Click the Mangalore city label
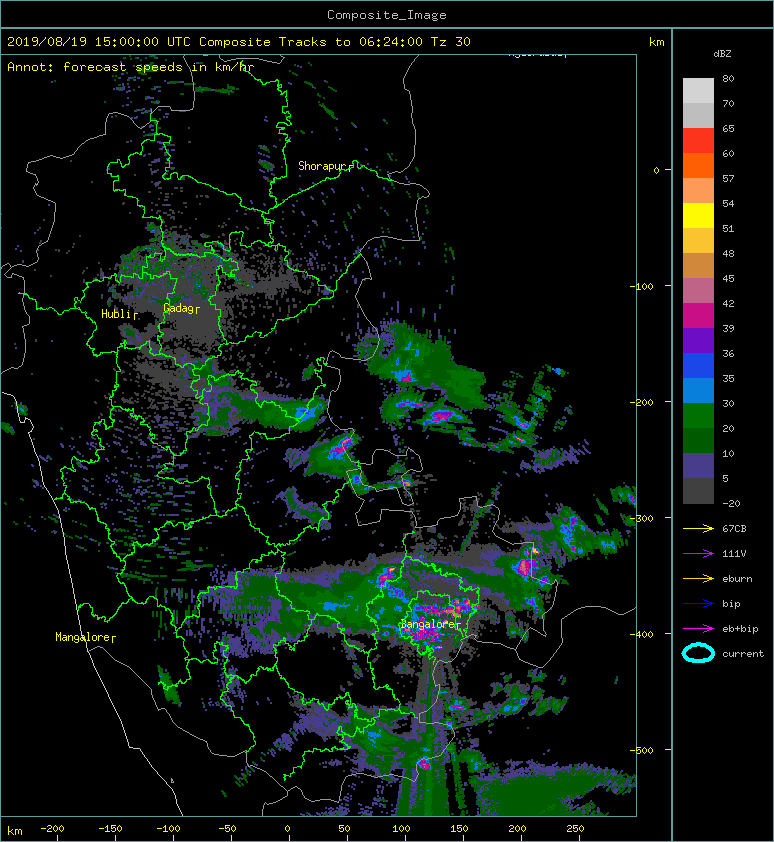The height and width of the screenshot is (842, 774). [83, 637]
